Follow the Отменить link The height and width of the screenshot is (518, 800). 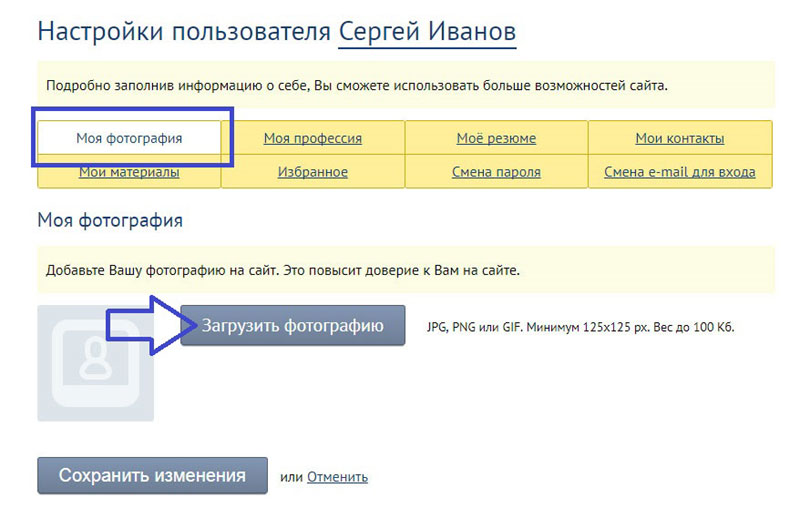(337, 477)
